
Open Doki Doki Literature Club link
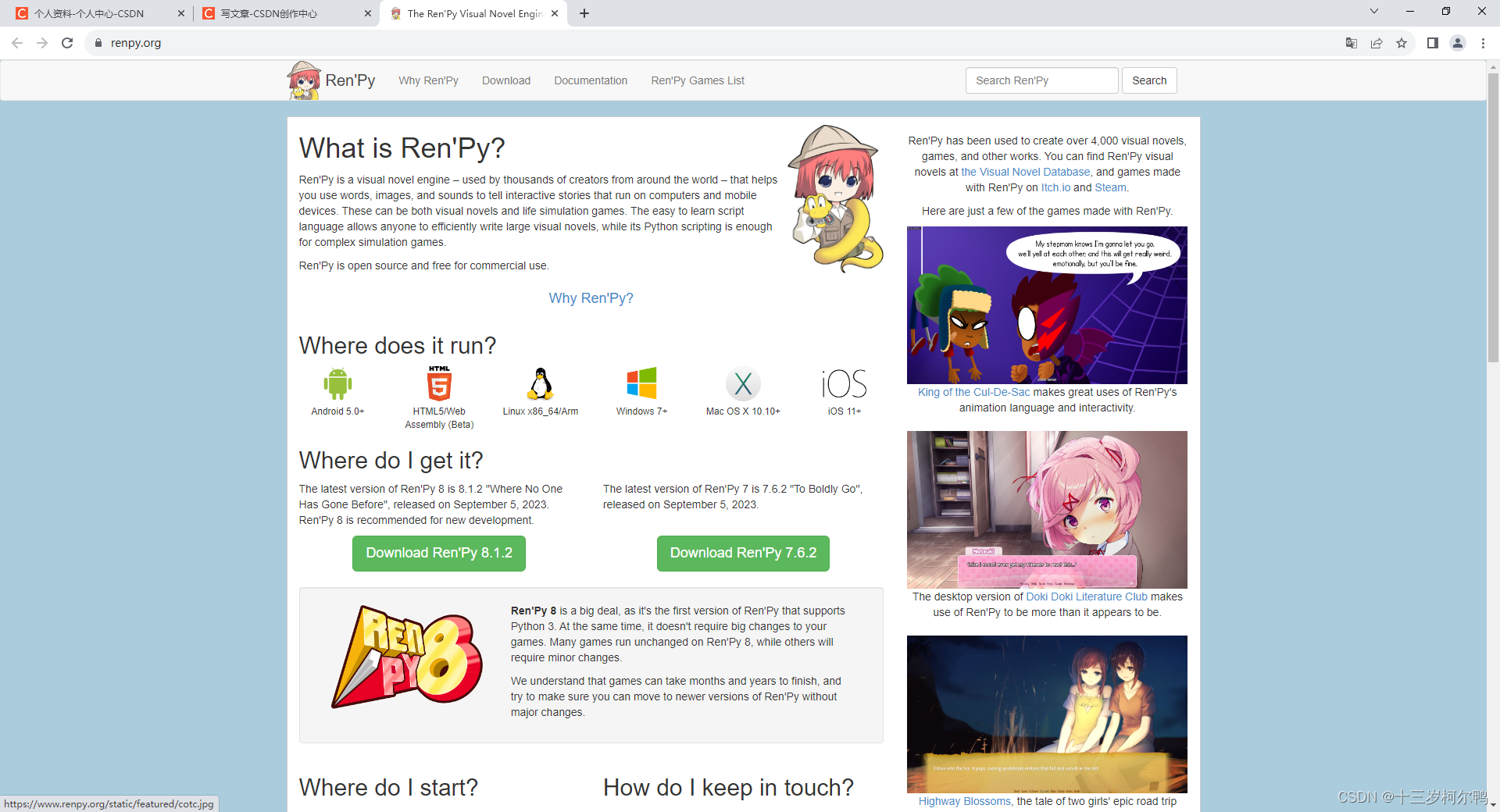coord(1087,597)
